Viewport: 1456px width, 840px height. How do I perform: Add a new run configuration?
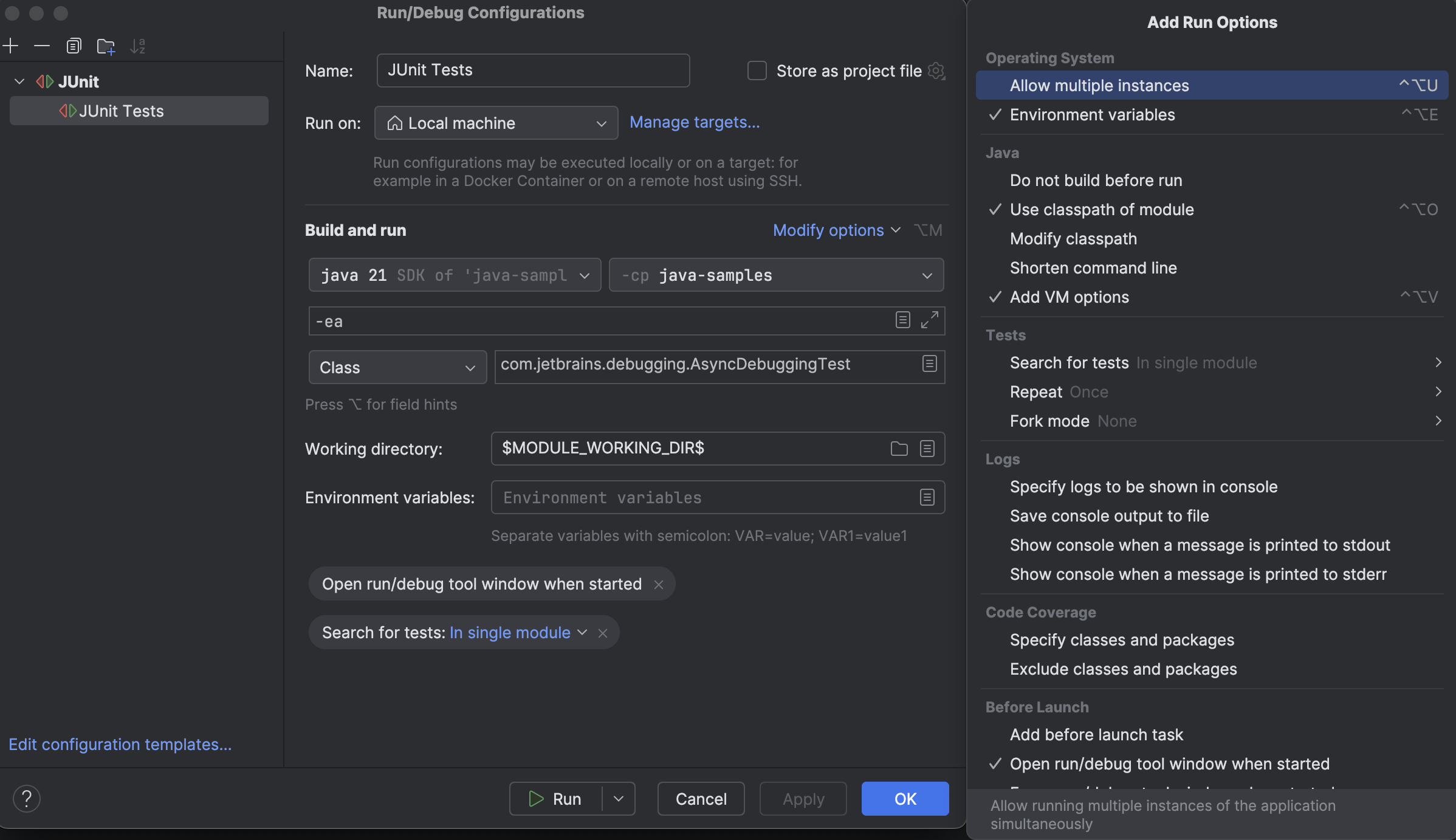pos(11,46)
